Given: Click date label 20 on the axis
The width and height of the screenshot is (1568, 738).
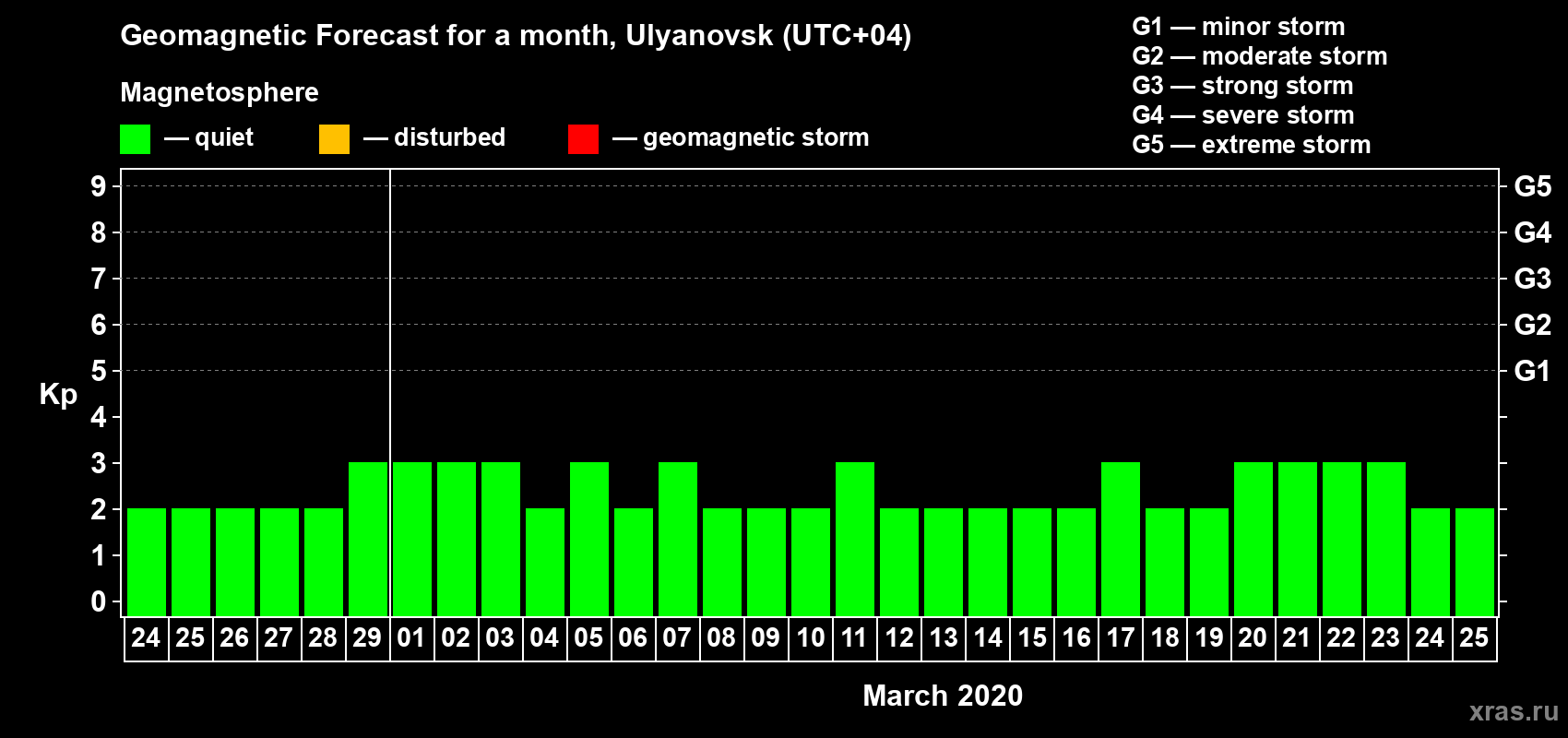Looking at the screenshot, I should click(x=1253, y=637).
